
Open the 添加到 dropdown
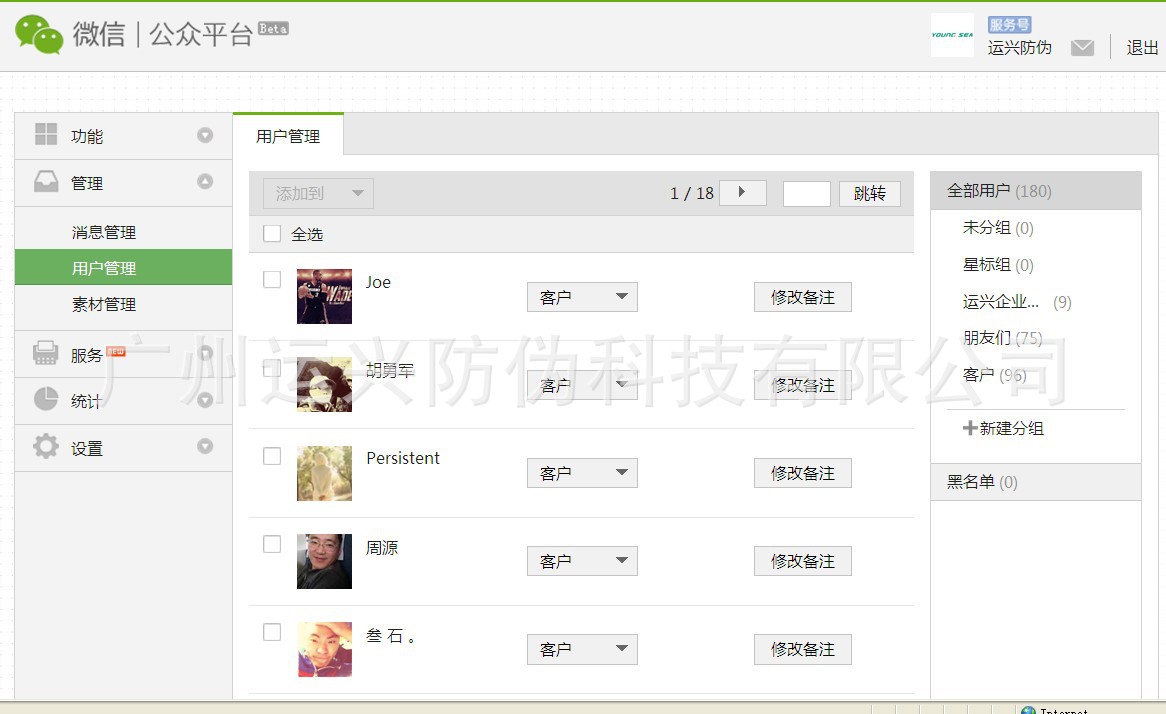[318, 193]
